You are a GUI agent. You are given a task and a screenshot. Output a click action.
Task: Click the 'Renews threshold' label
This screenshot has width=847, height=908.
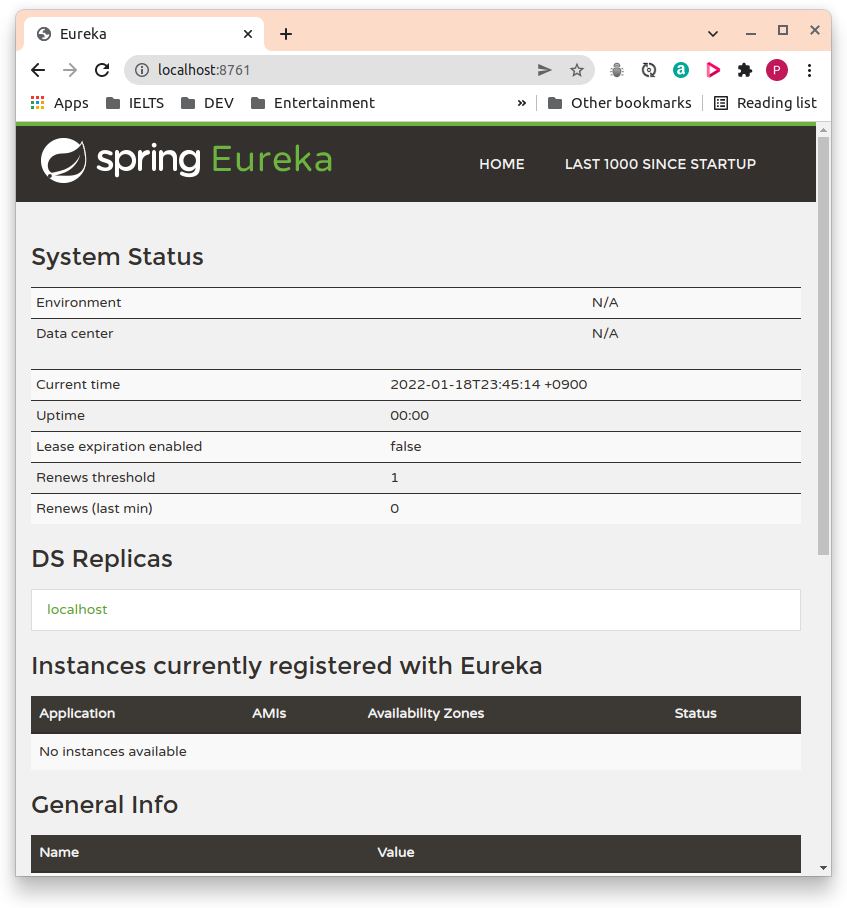[x=96, y=478]
